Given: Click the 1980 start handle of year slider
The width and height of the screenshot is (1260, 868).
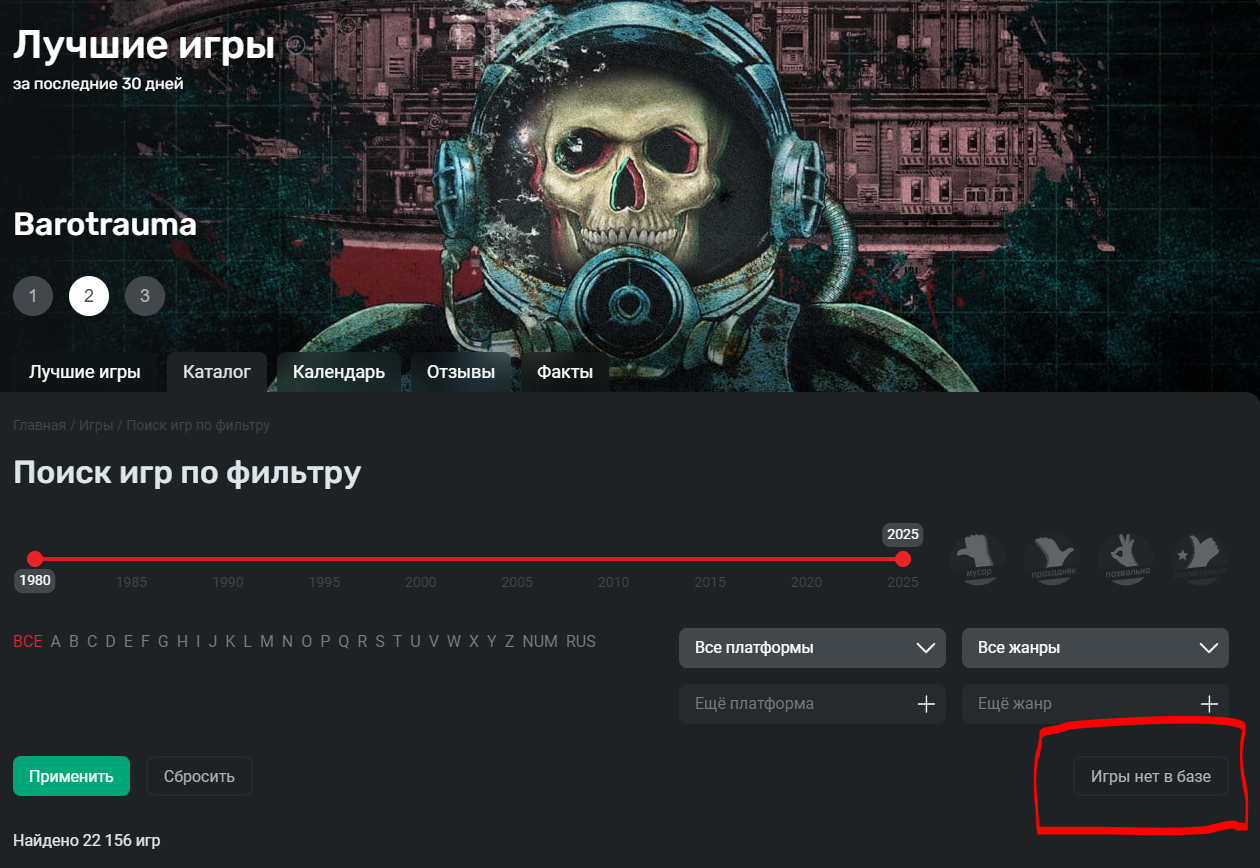Looking at the screenshot, I should 35,559.
